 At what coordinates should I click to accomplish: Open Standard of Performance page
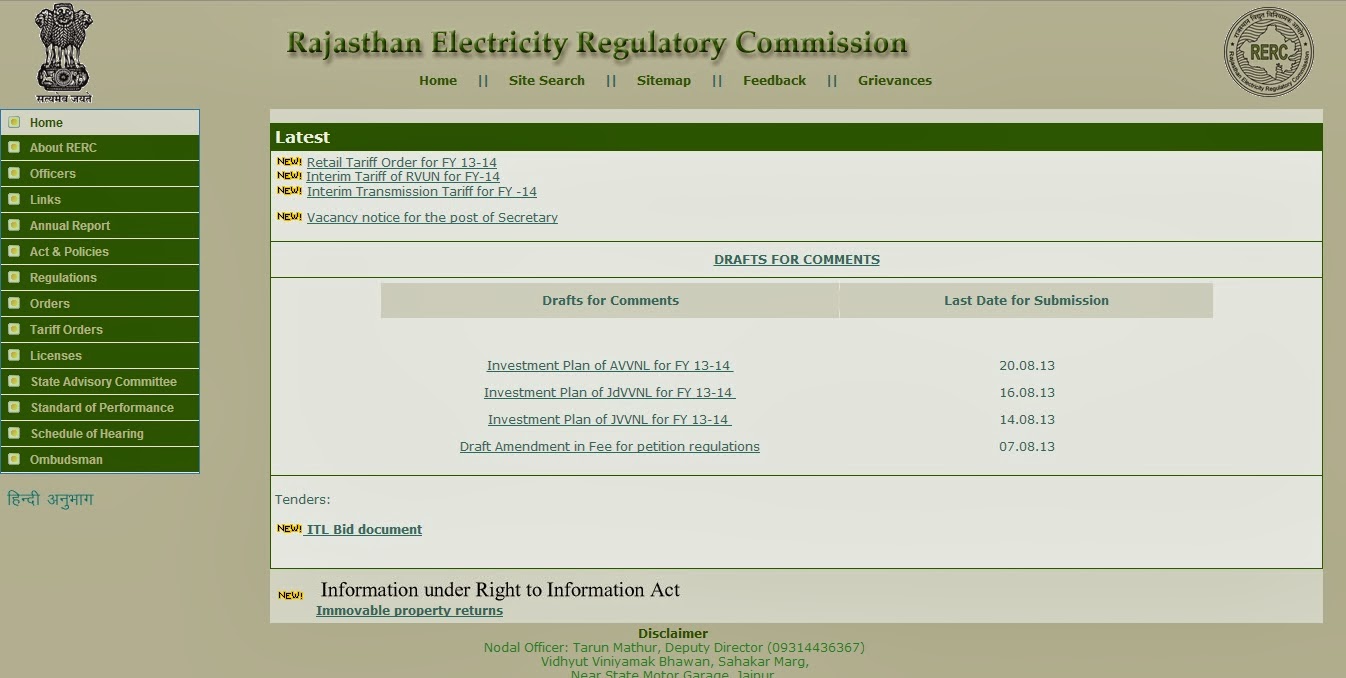coord(100,407)
